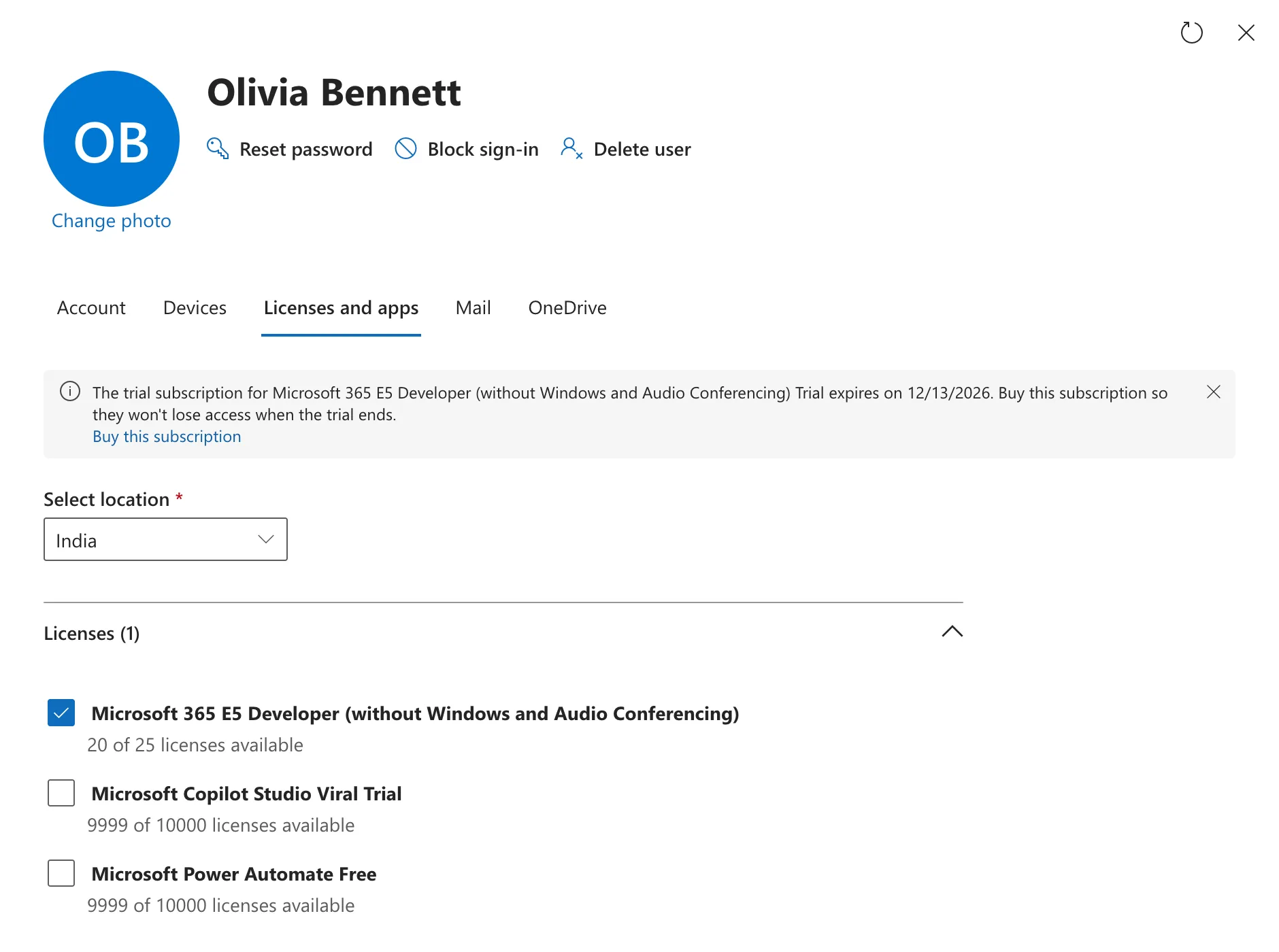Check Microsoft Copilot Studio Viral Trial

[61, 793]
